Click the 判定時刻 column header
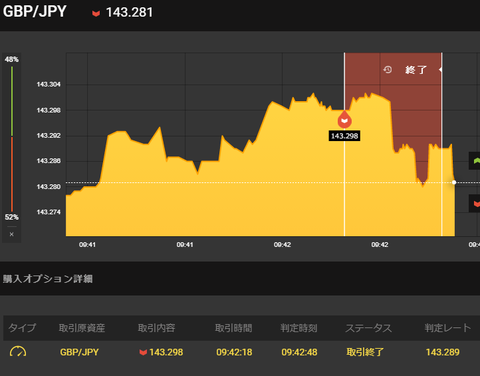 coord(299,328)
